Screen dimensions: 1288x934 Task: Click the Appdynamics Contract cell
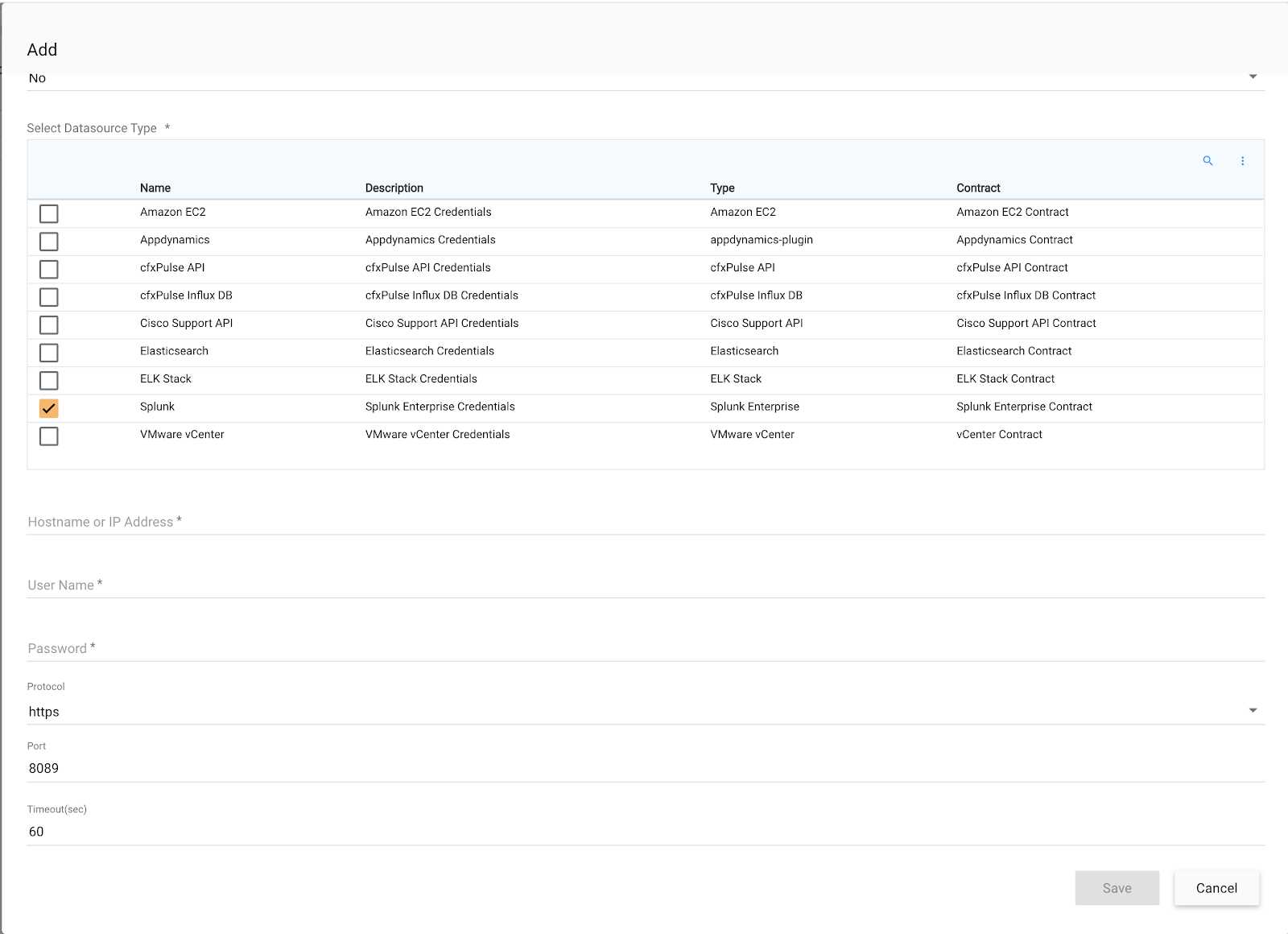pyautogui.click(x=1014, y=240)
